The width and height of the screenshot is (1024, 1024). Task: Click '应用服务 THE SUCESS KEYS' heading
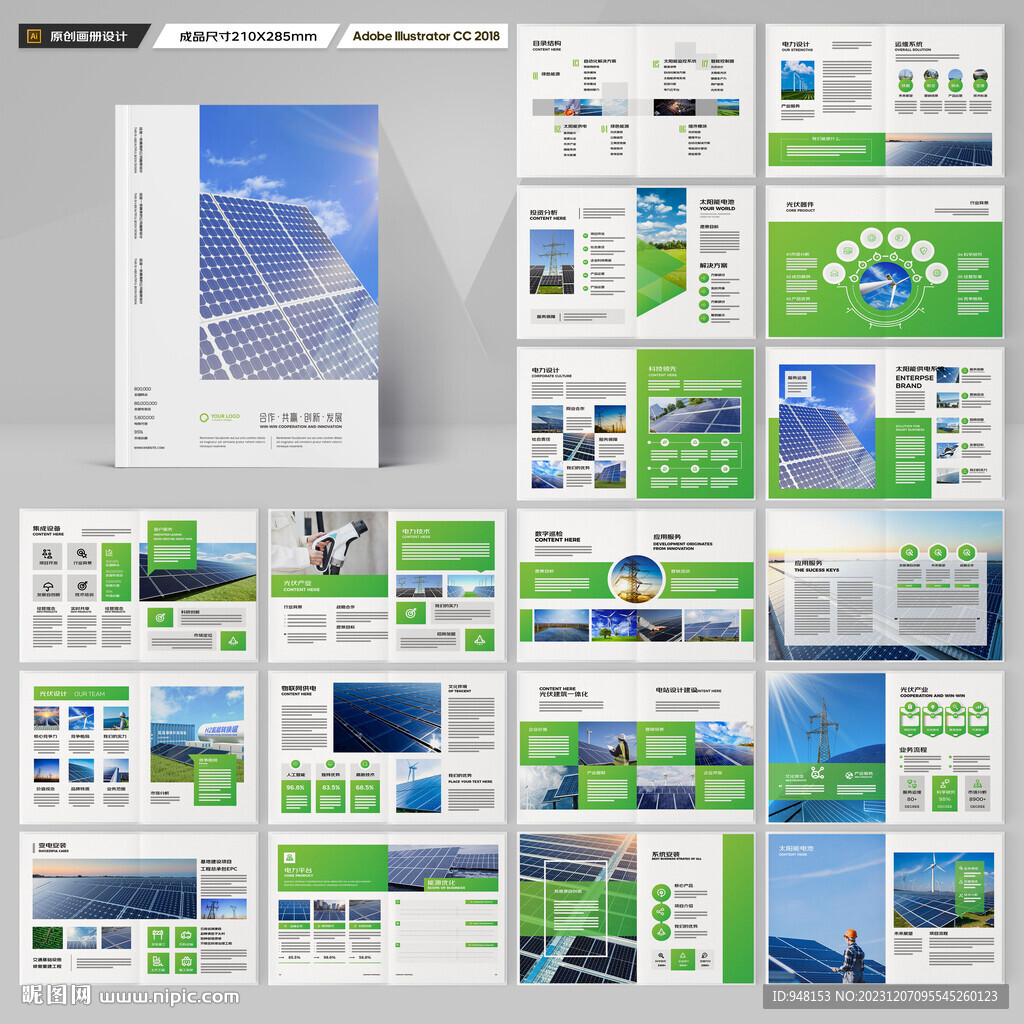tap(816, 566)
